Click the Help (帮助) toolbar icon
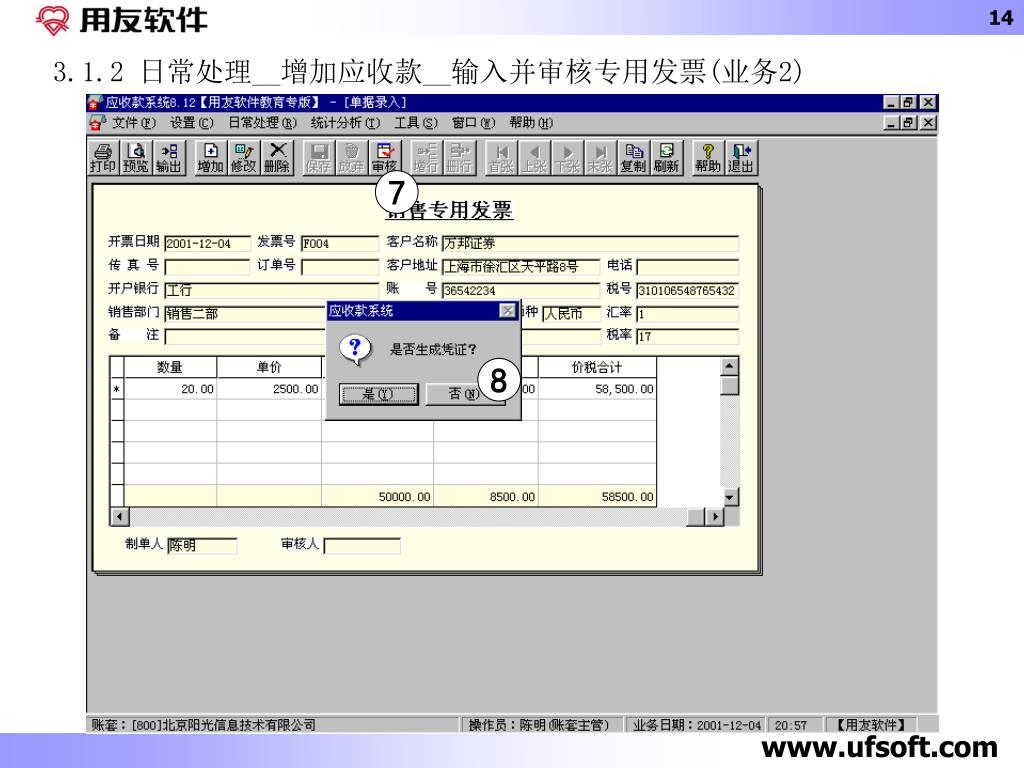Viewport: 1024px width, 768px height. coord(708,158)
